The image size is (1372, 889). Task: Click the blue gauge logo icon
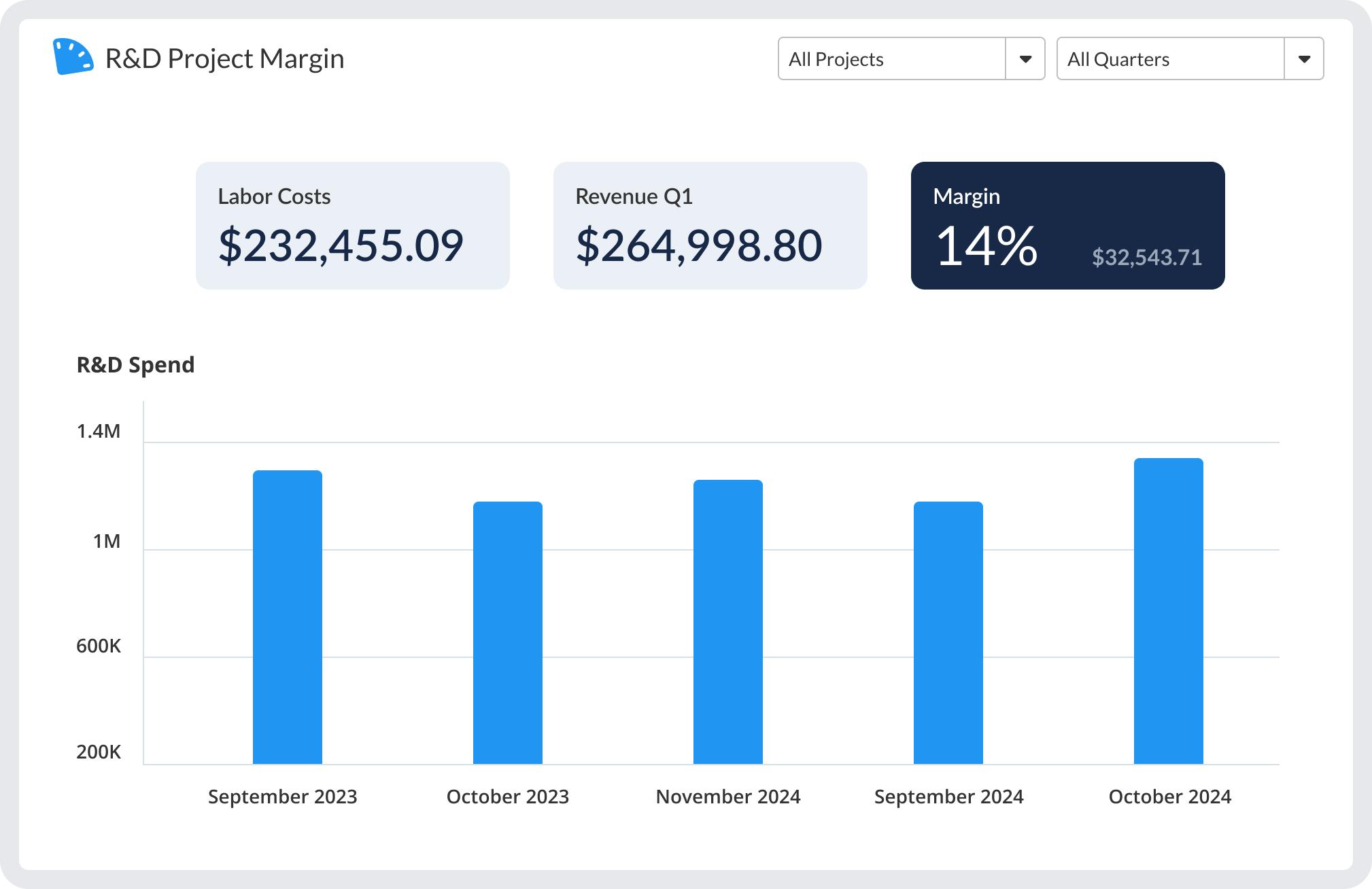[x=73, y=57]
